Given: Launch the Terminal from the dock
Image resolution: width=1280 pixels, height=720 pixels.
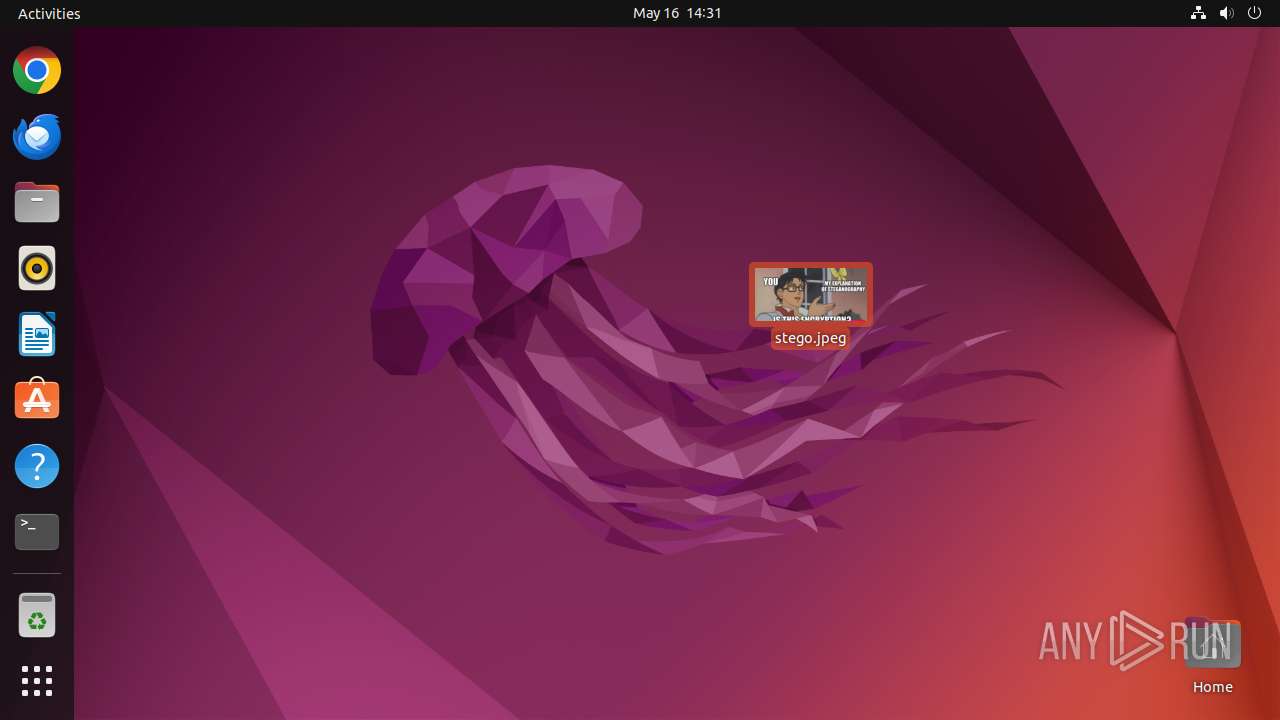Looking at the screenshot, I should click(x=37, y=532).
